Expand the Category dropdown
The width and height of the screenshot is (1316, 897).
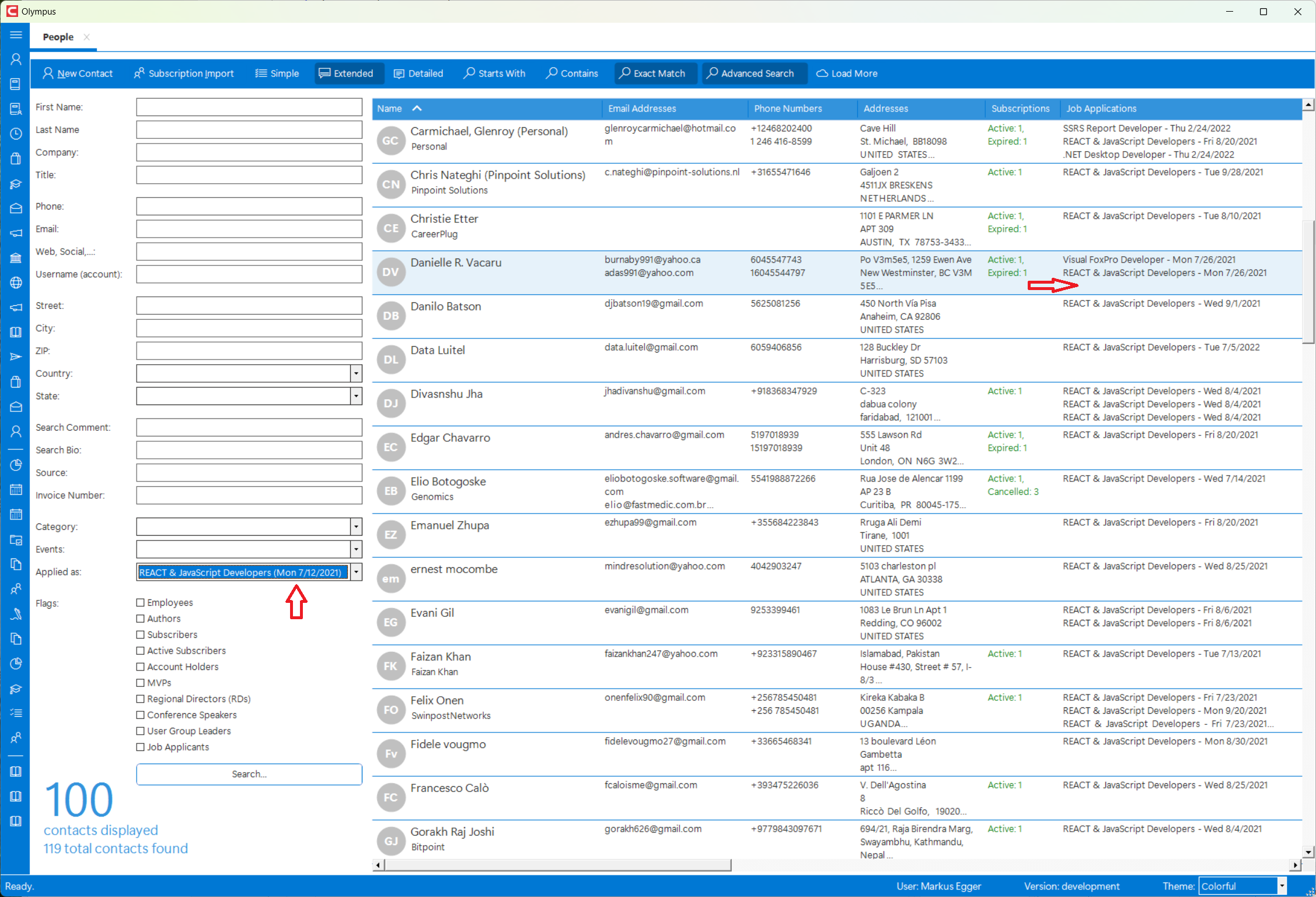tap(355, 527)
